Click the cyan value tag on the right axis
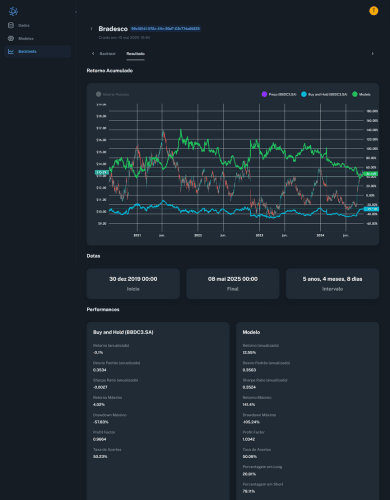 [x=371, y=209]
